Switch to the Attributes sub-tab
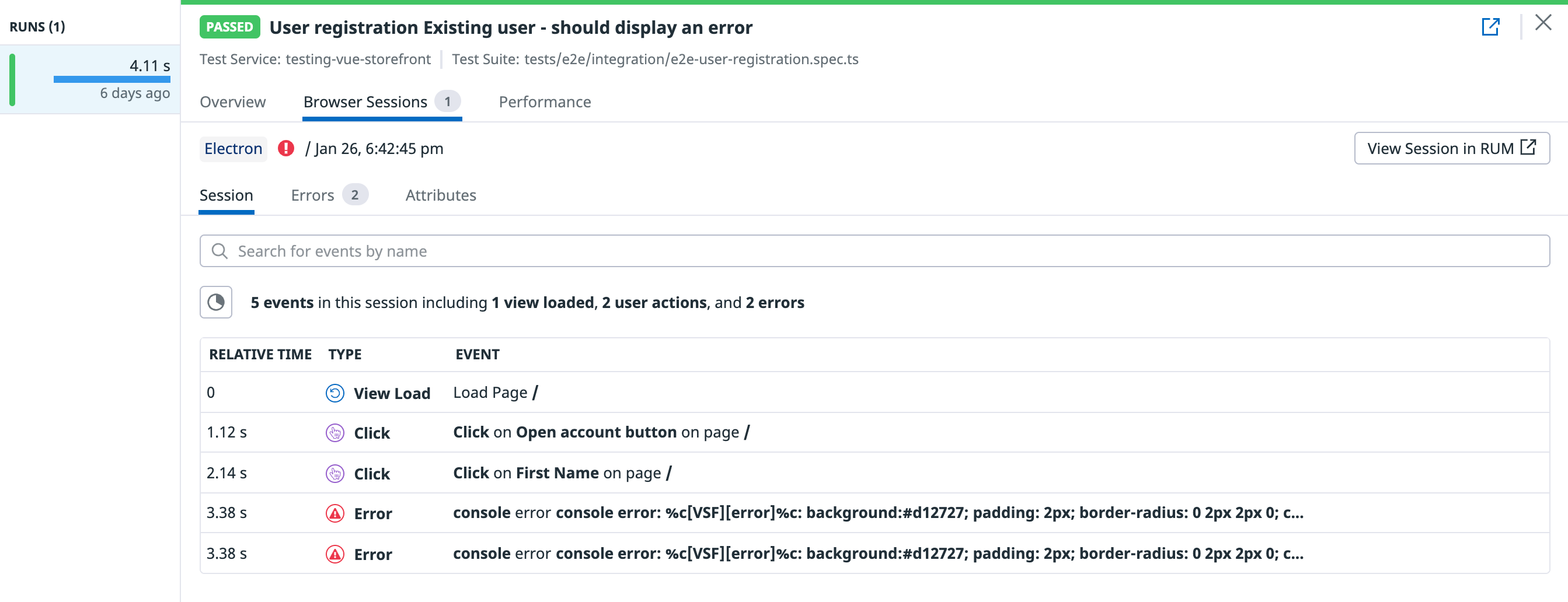Image resolution: width=1568 pixels, height=602 pixels. coord(441,195)
